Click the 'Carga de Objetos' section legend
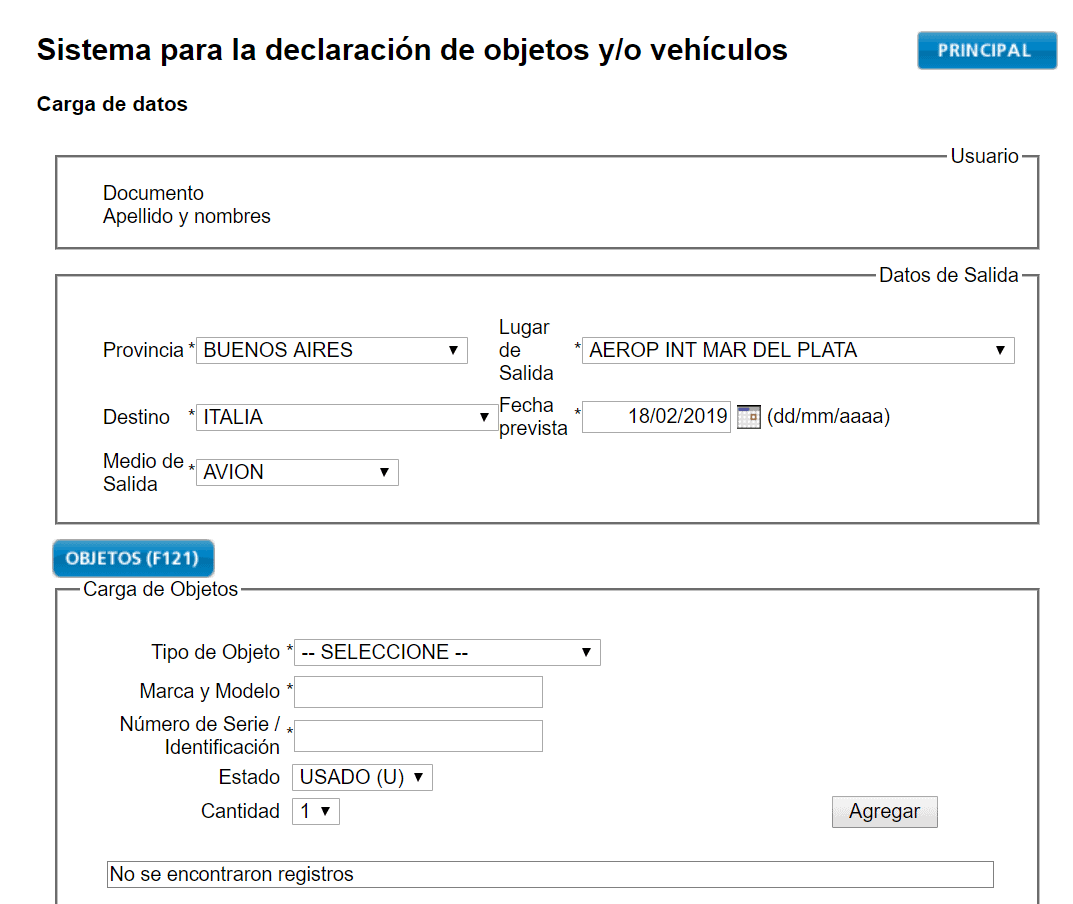The height and width of the screenshot is (904, 1073). 161,589
